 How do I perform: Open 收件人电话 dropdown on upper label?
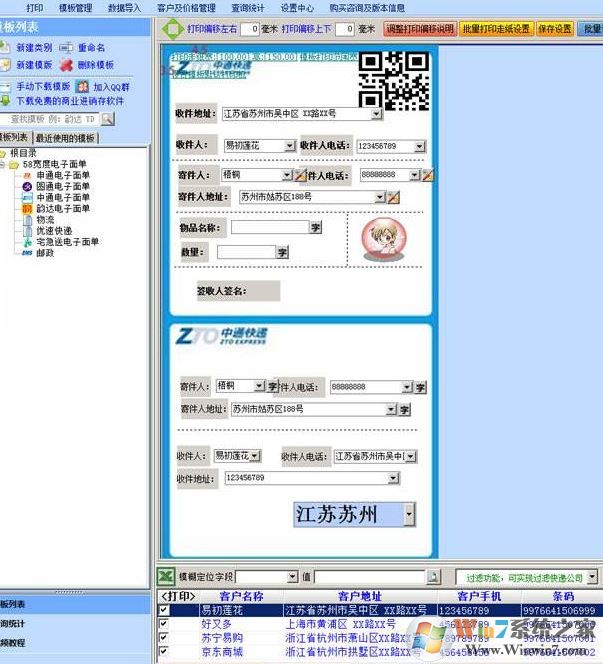coord(419,147)
